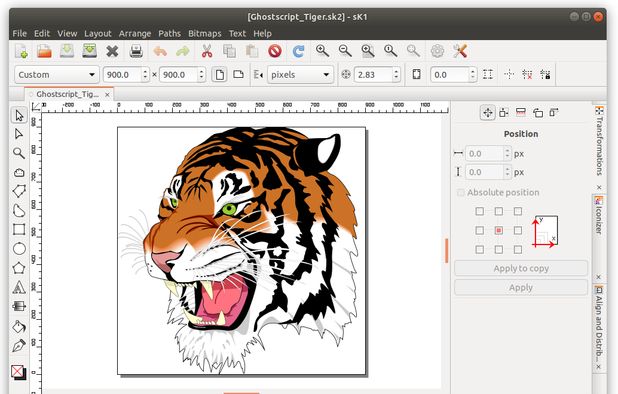This screenshot has width=618, height=394.
Task: Select the top-left orientation point
Action: click(x=480, y=212)
